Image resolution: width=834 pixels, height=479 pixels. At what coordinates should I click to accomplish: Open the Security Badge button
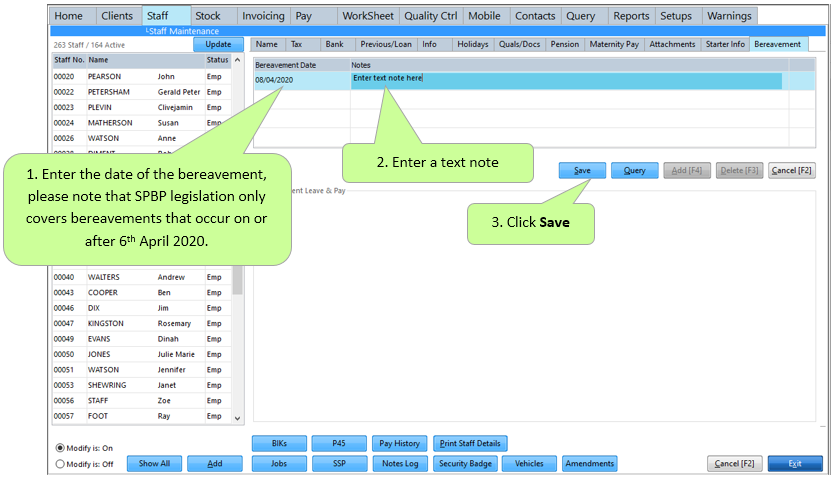click(466, 464)
